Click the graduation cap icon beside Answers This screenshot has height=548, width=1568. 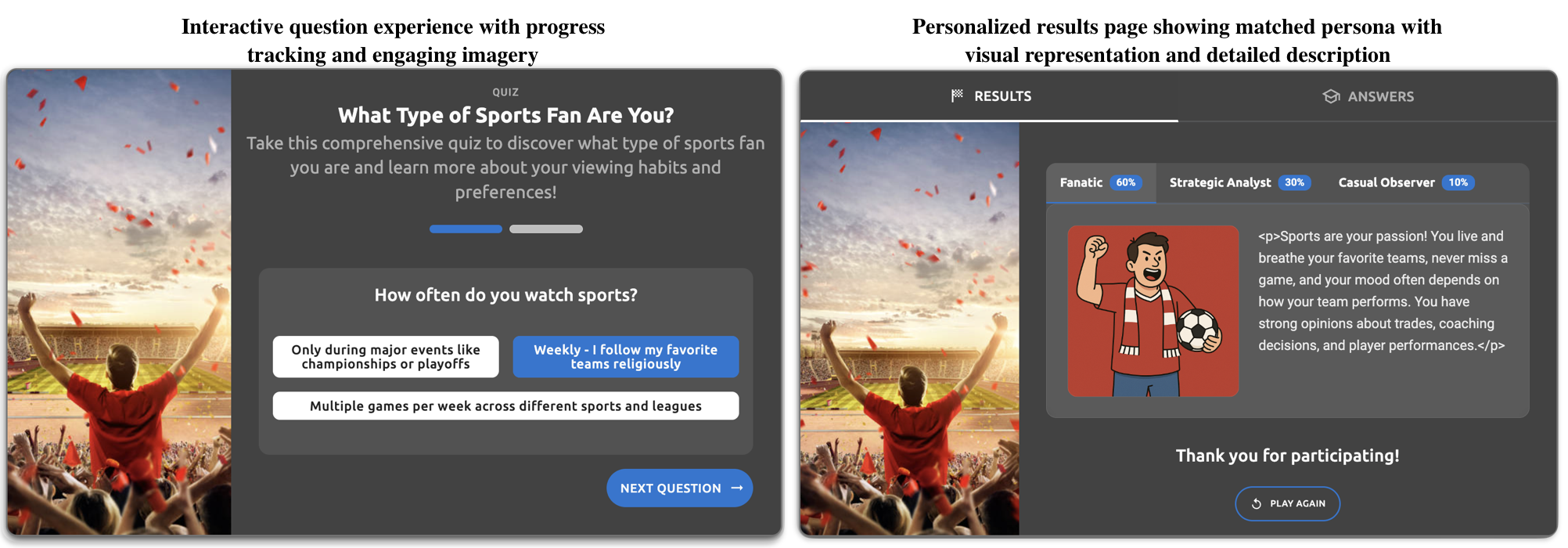tap(1331, 96)
